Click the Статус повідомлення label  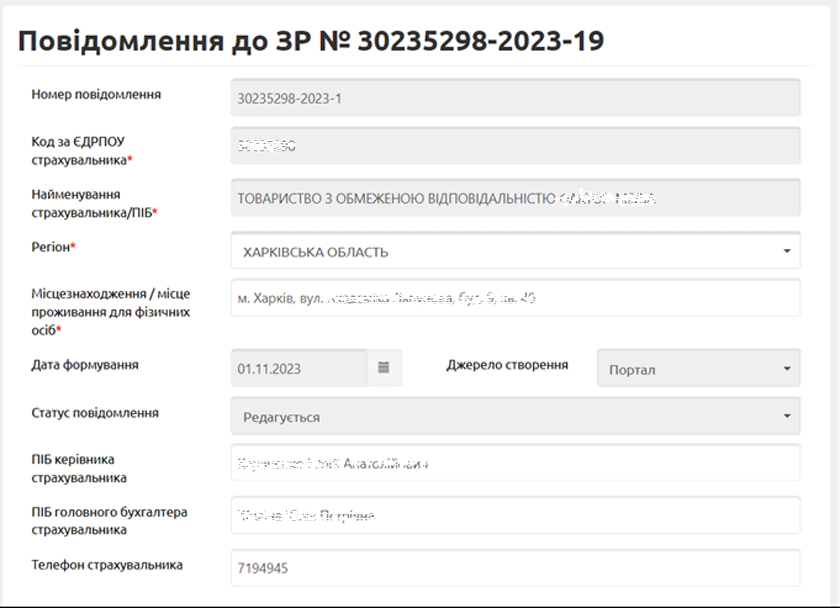95,413
